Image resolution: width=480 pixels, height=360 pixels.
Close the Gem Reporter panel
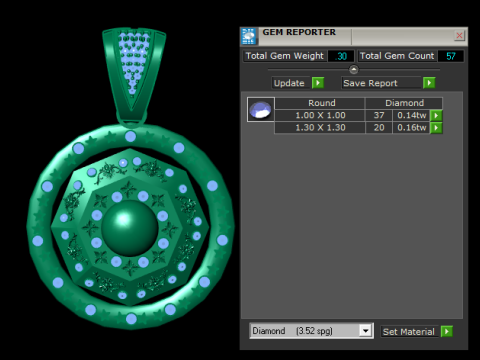[x=459, y=35]
